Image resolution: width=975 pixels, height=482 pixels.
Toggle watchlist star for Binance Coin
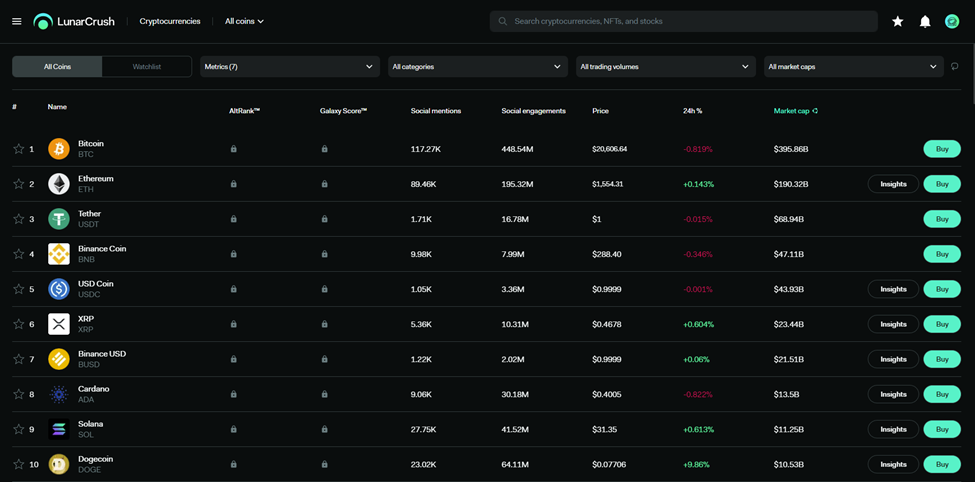pyautogui.click(x=19, y=254)
